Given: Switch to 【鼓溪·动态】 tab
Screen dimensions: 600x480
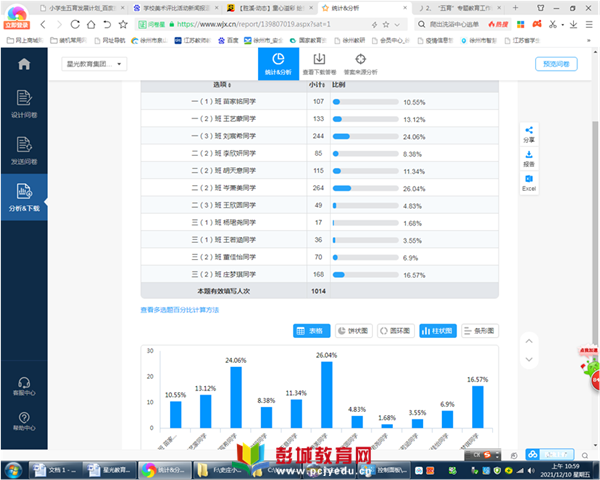Looking at the screenshot, I should (270, 8).
